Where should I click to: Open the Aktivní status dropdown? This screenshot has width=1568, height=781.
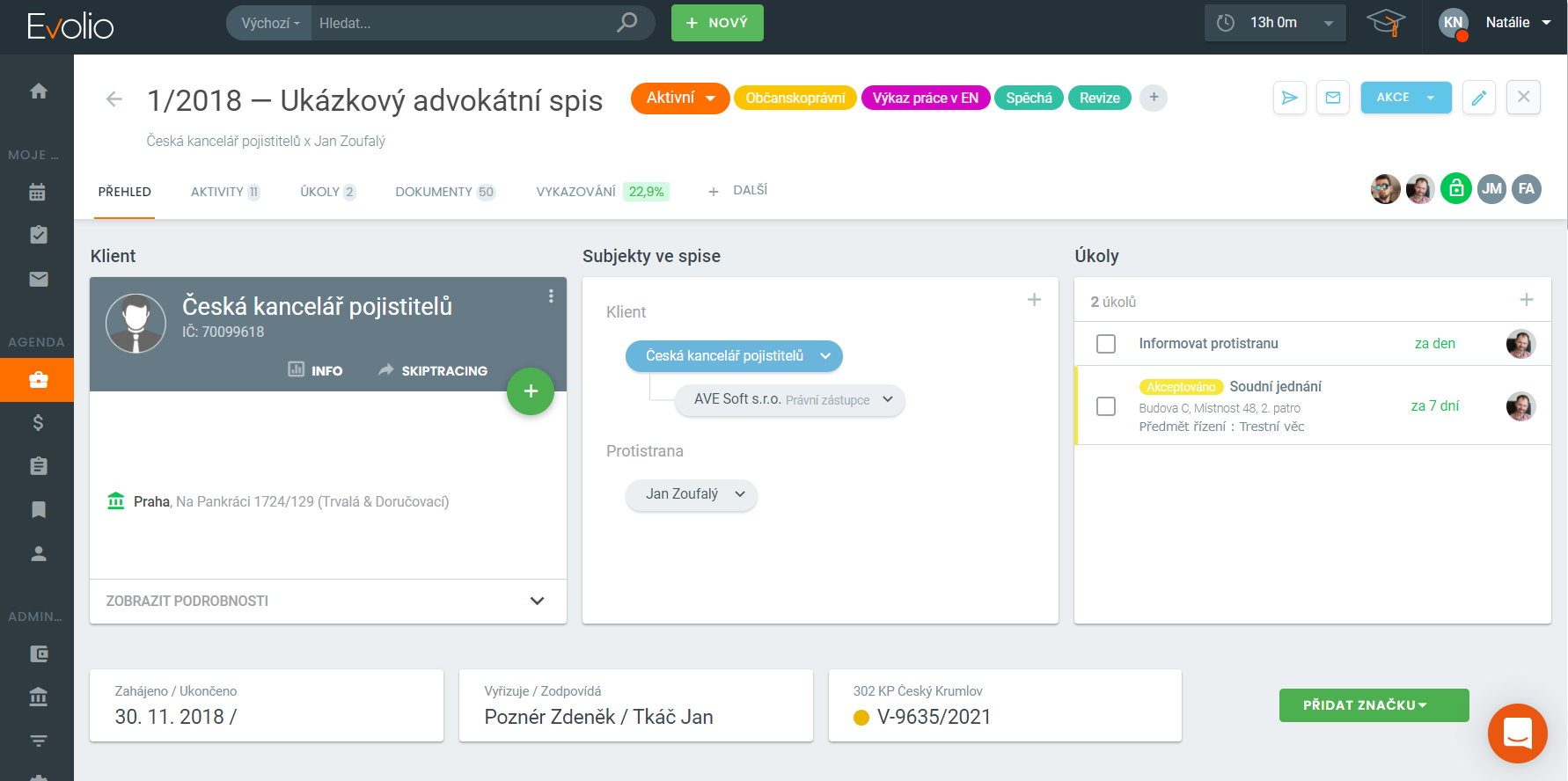tap(680, 99)
